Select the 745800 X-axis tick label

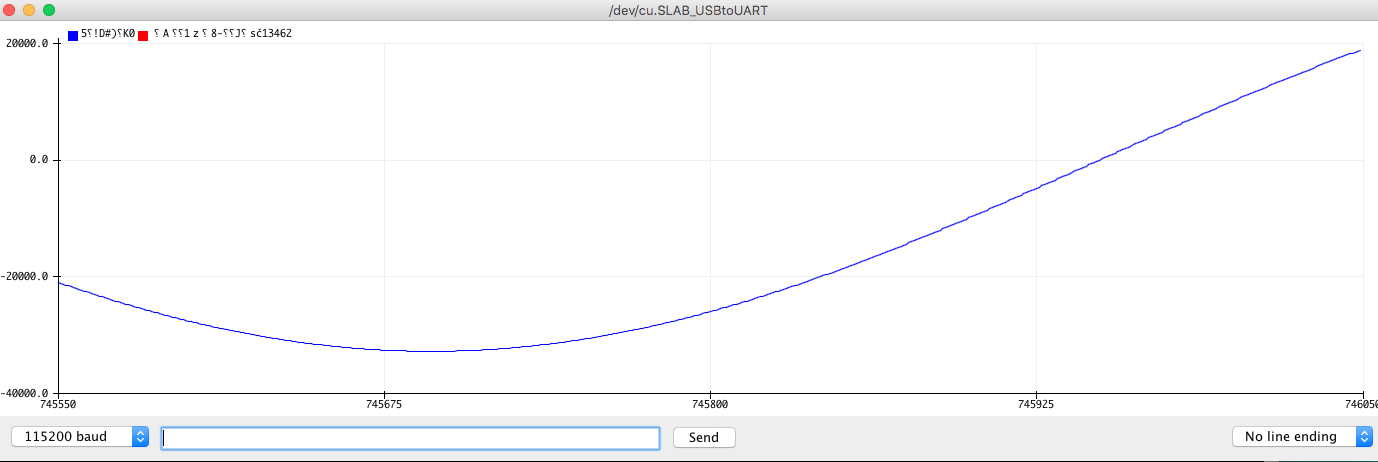[x=710, y=406]
